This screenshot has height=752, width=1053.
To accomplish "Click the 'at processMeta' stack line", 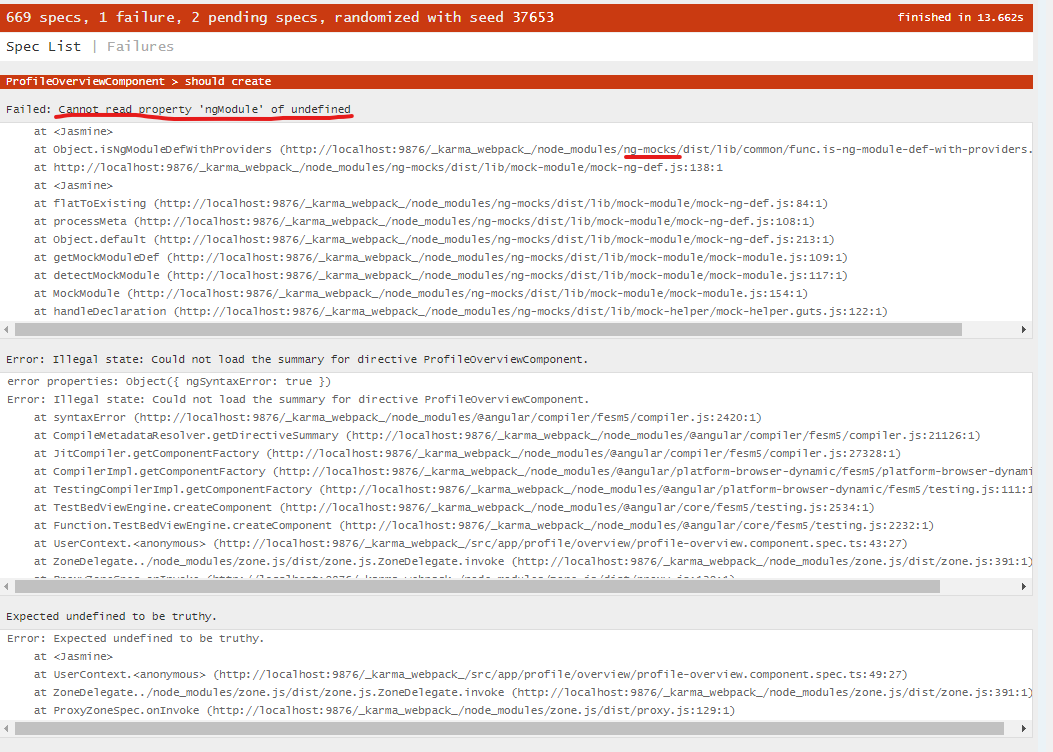I will coord(424,222).
